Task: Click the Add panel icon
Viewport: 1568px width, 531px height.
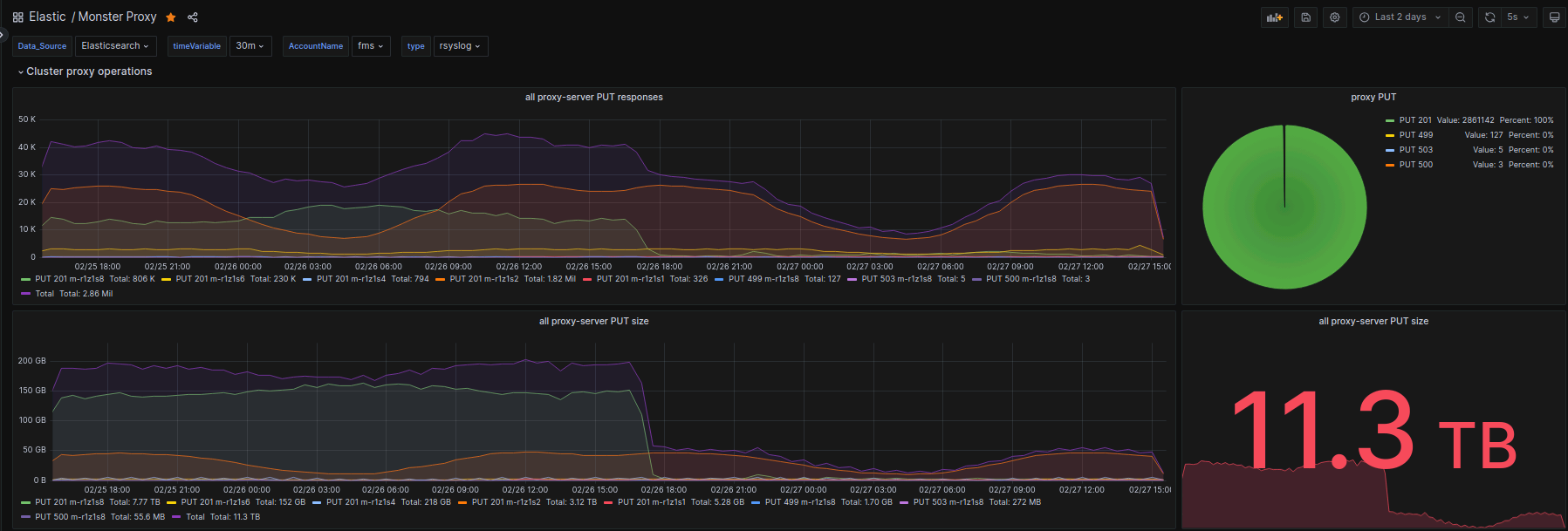Action: (x=1275, y=17)
